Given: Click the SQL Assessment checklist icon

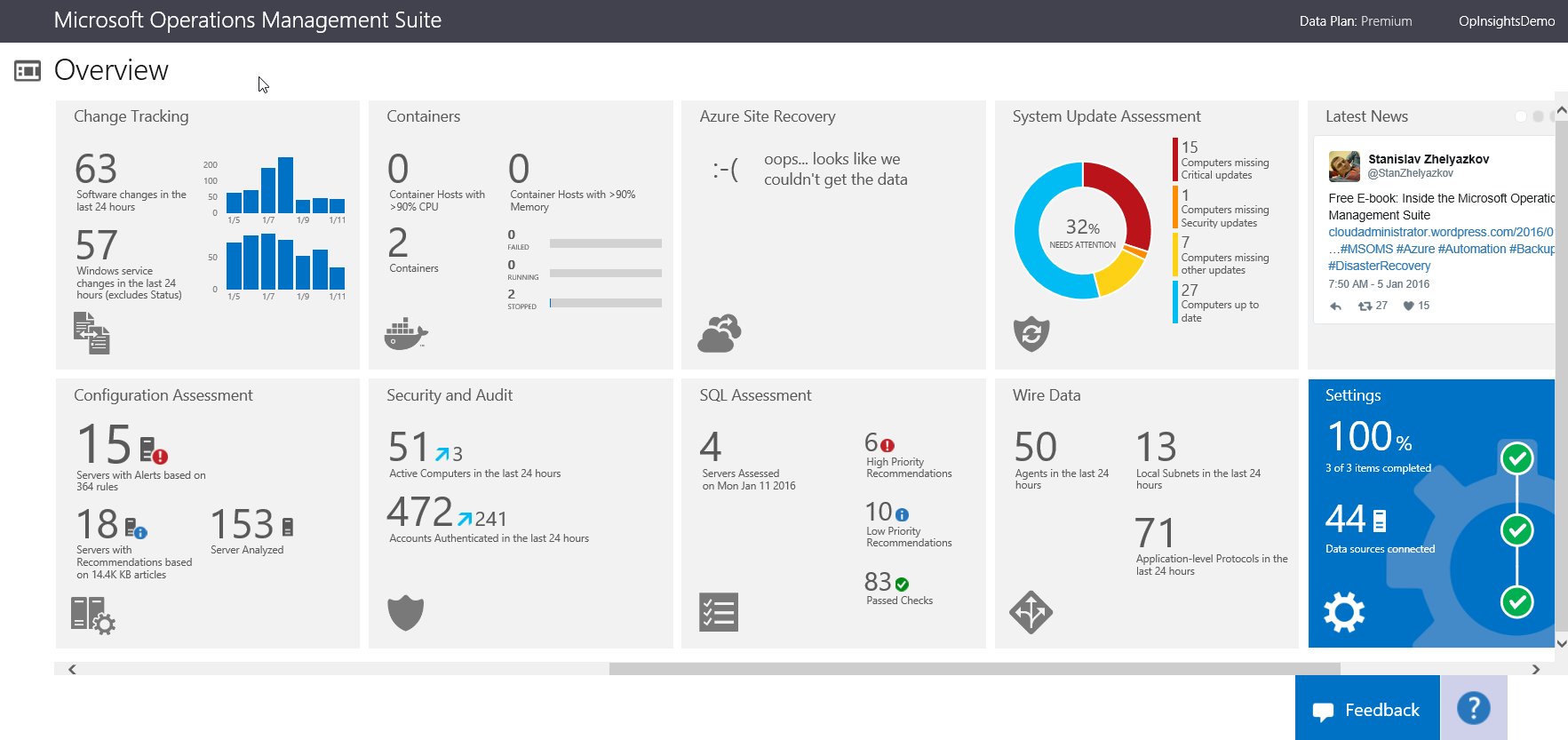Looking at the screenshot, I should point(719,612).
